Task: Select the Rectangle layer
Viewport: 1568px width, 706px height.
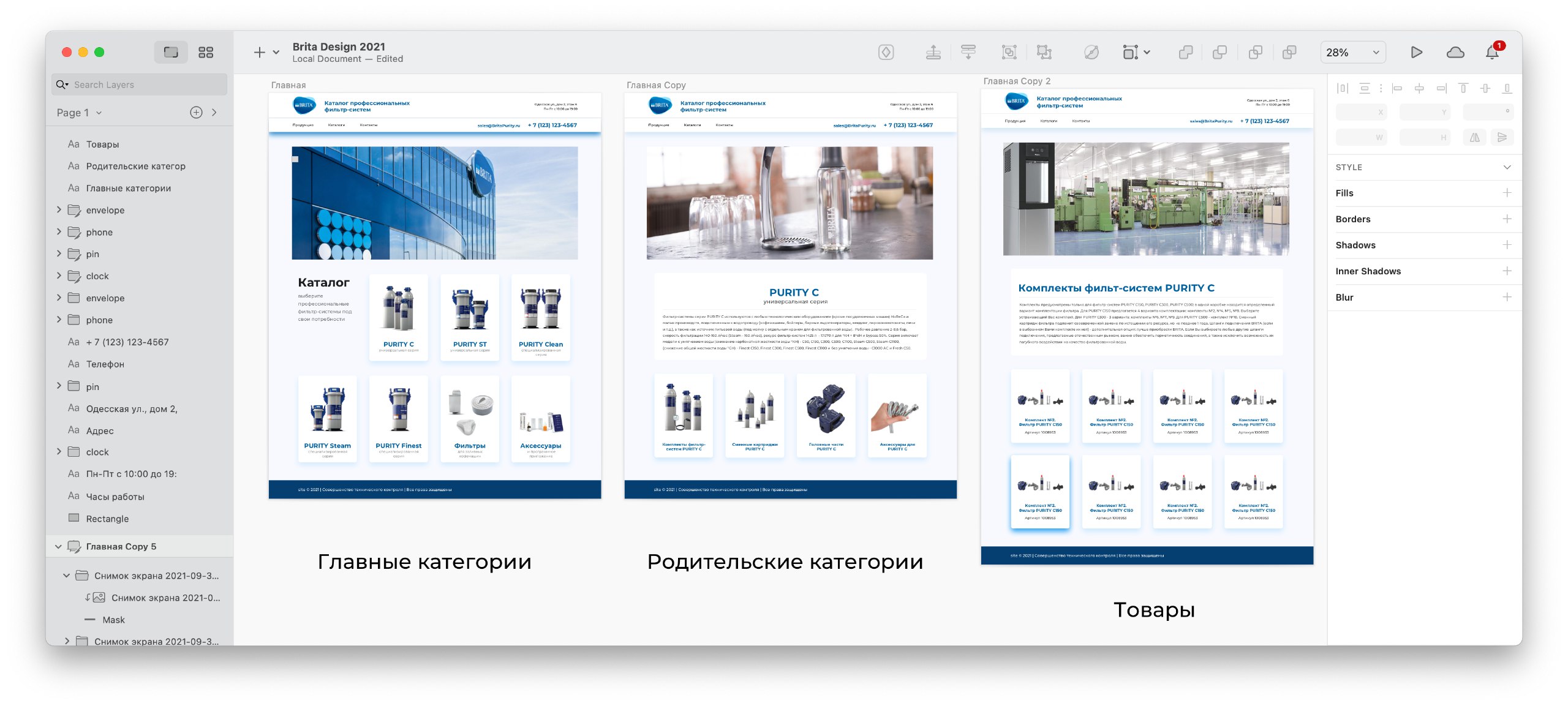Action: (140, 519)
